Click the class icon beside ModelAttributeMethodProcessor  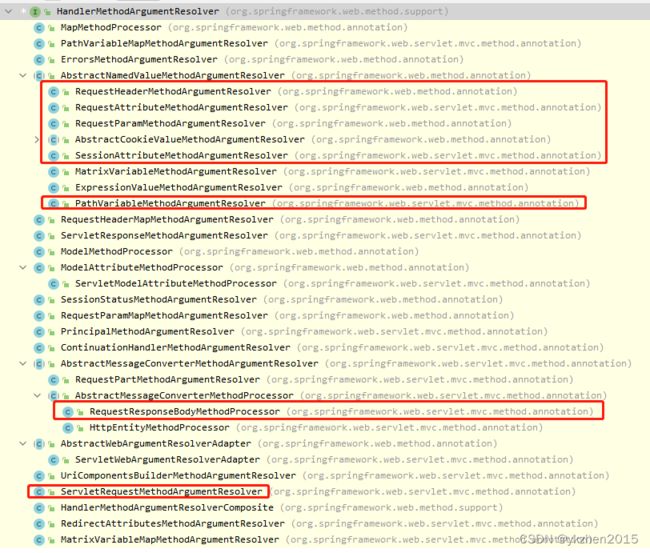(x=39, y=268)
